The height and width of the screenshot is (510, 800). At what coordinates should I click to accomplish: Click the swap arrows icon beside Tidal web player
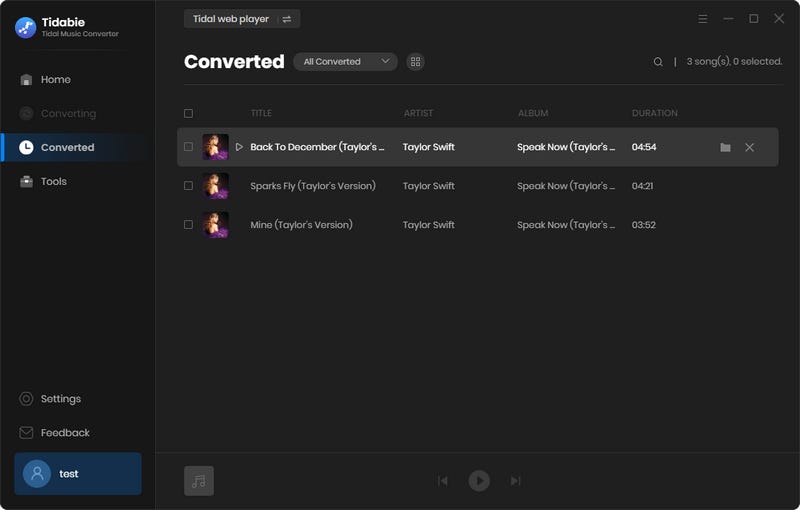[x=287, y=19]
